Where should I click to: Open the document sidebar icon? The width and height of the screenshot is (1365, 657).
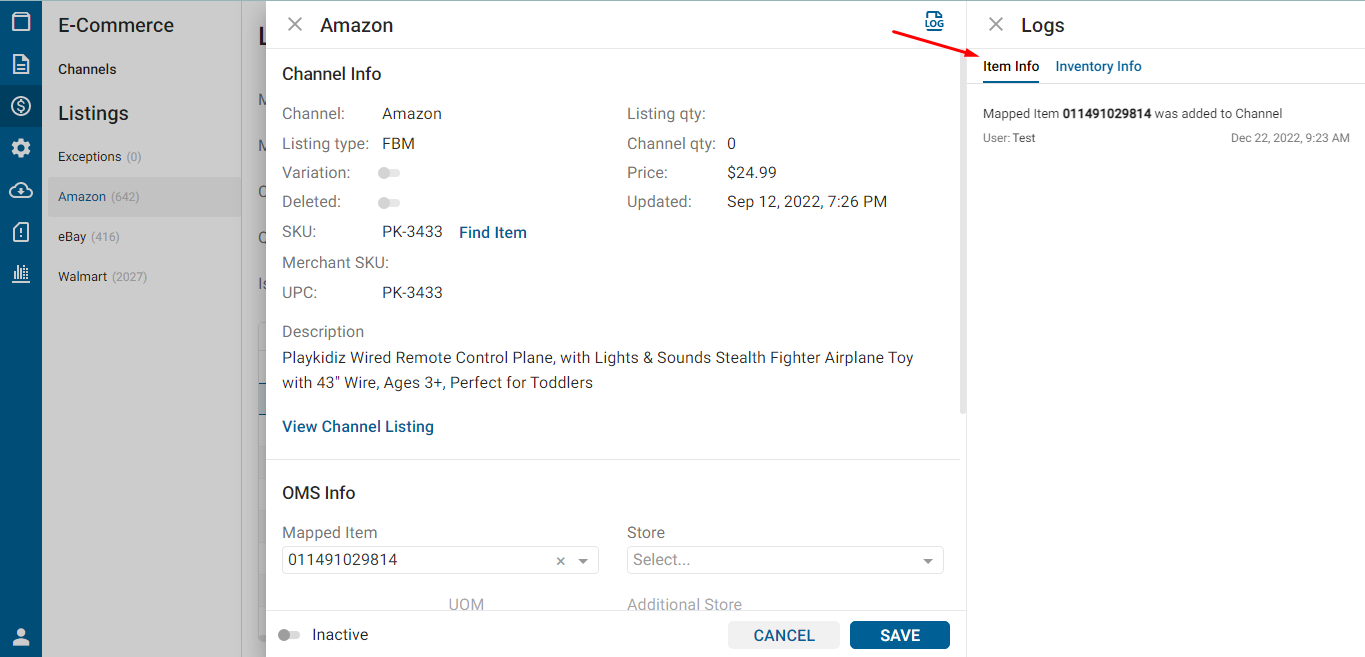pos(21,64)
